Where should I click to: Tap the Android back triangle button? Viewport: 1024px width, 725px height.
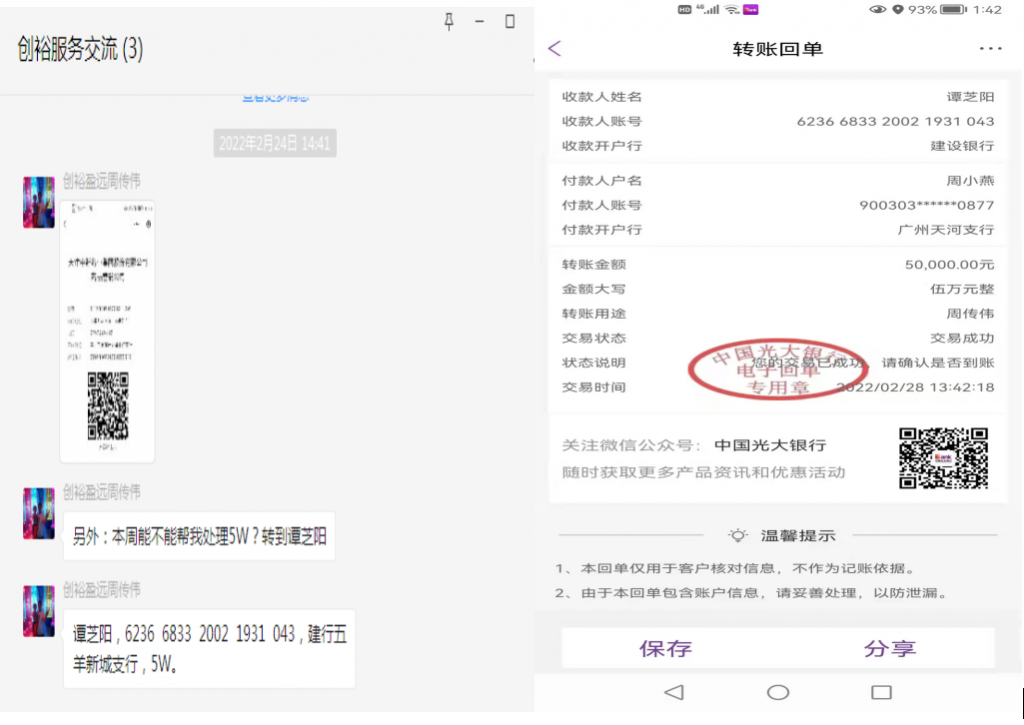click(674, 692)
